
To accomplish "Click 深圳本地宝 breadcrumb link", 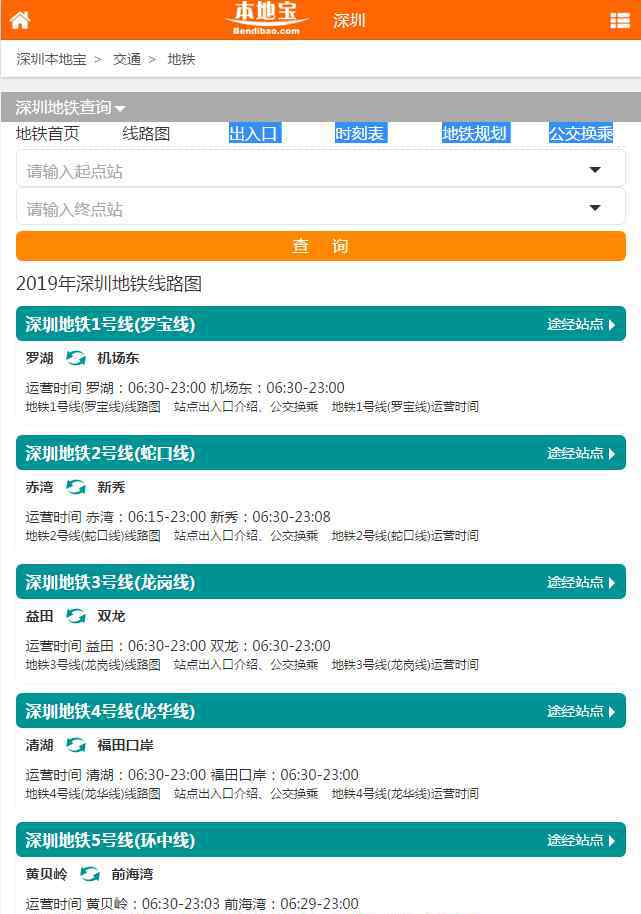I will click(x=51, y=59).
